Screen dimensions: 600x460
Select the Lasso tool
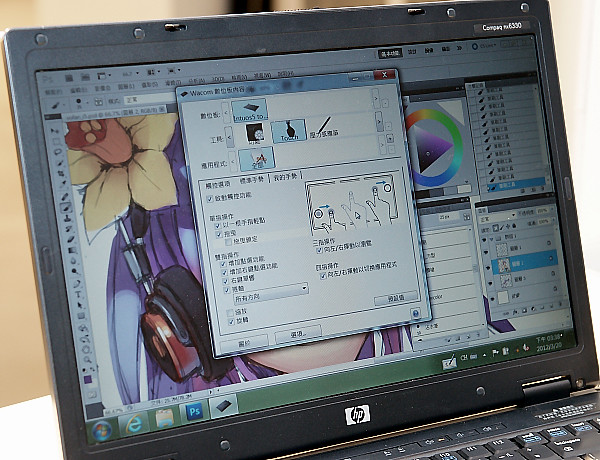(x=58, y=152)
